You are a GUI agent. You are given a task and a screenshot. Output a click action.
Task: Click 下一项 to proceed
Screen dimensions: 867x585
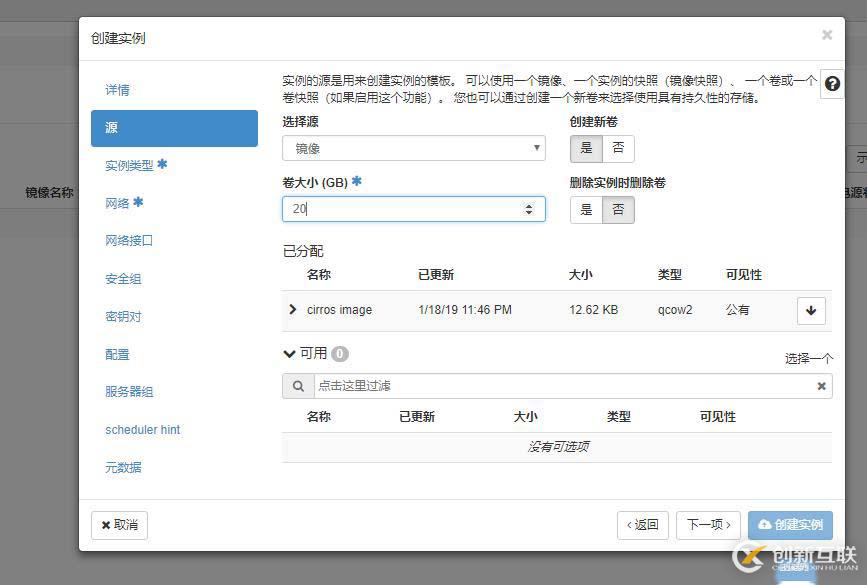coord(710,525)
